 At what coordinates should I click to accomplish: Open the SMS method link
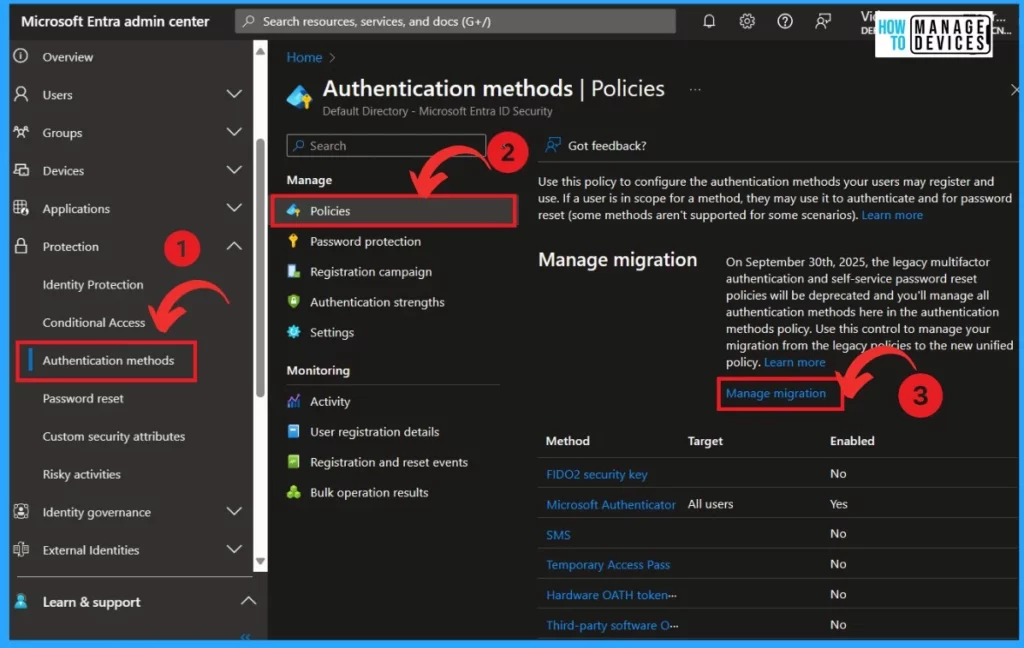coord(558,534)
